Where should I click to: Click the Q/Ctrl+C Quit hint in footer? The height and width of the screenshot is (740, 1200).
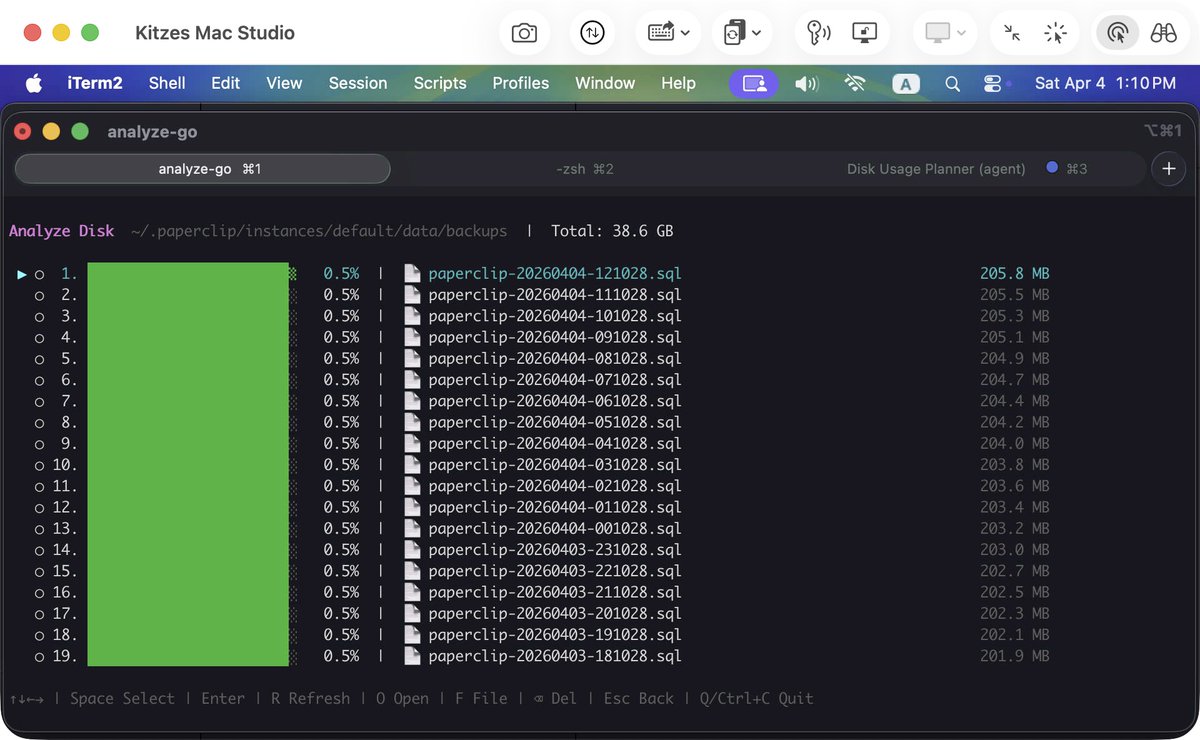[x=757, y=698]
